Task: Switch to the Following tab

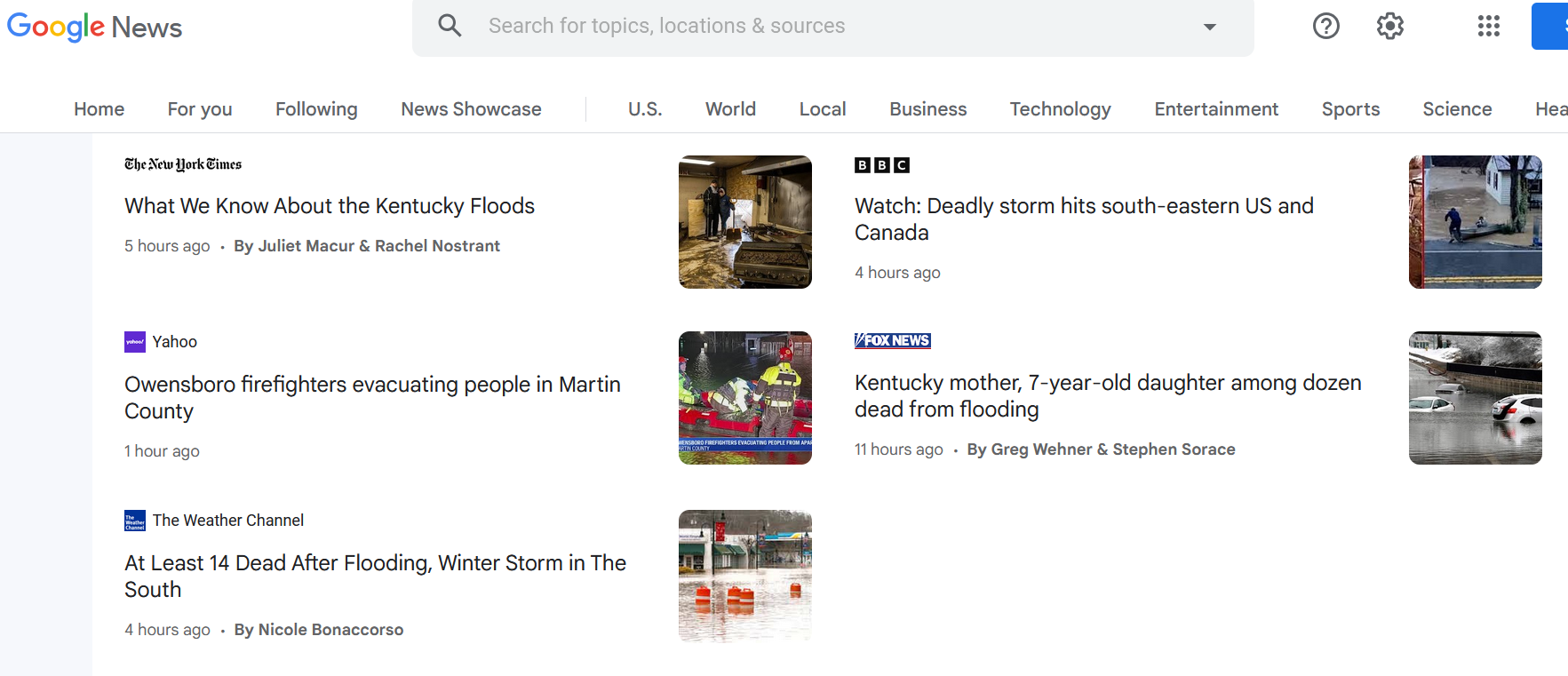Action: (316, 109)
